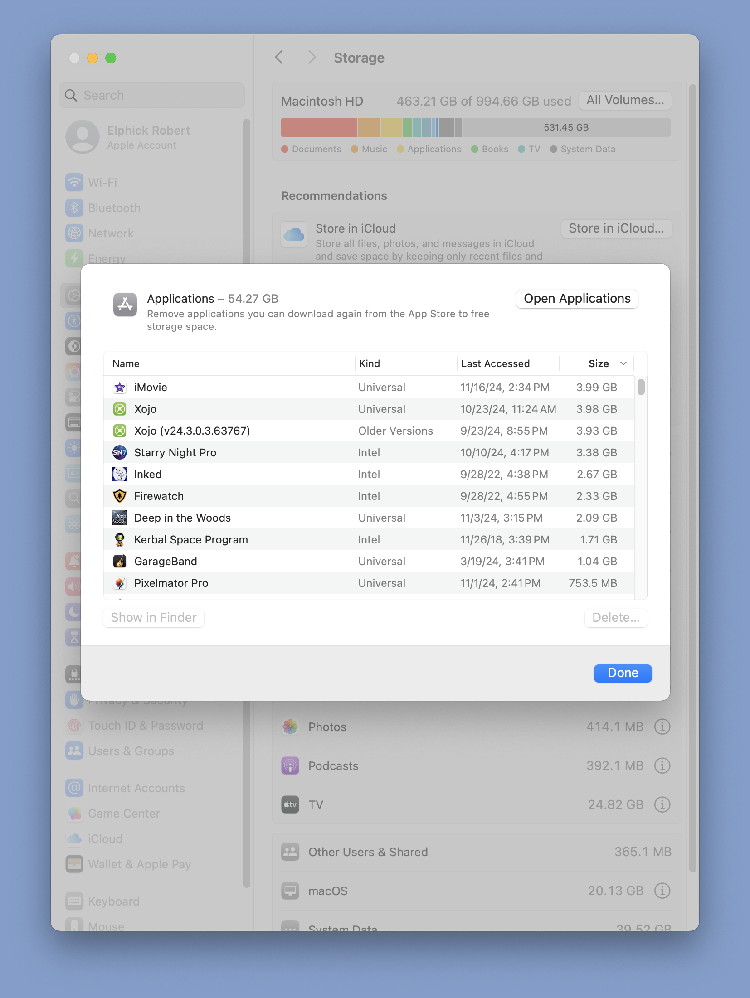Toggle the Size column sort chevron

coord(623,363)
